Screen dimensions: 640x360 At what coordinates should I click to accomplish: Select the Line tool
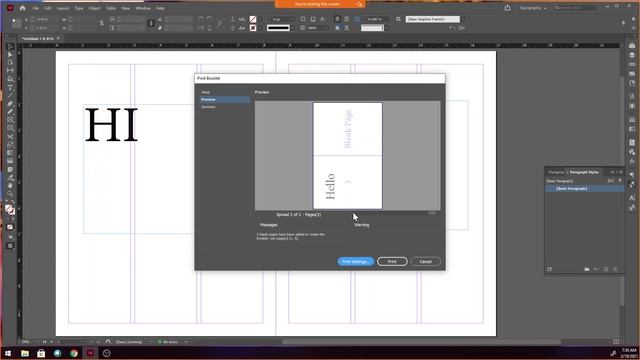click(x=10, y=96)
